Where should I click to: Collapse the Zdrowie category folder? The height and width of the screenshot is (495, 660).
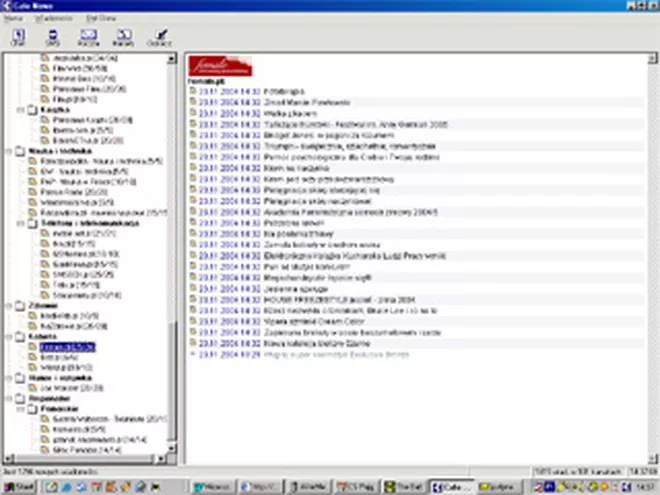(x=8, y=305)
